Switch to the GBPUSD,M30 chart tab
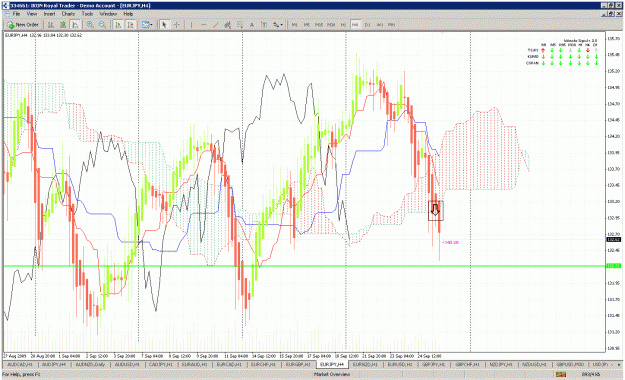 coord(570,364)
